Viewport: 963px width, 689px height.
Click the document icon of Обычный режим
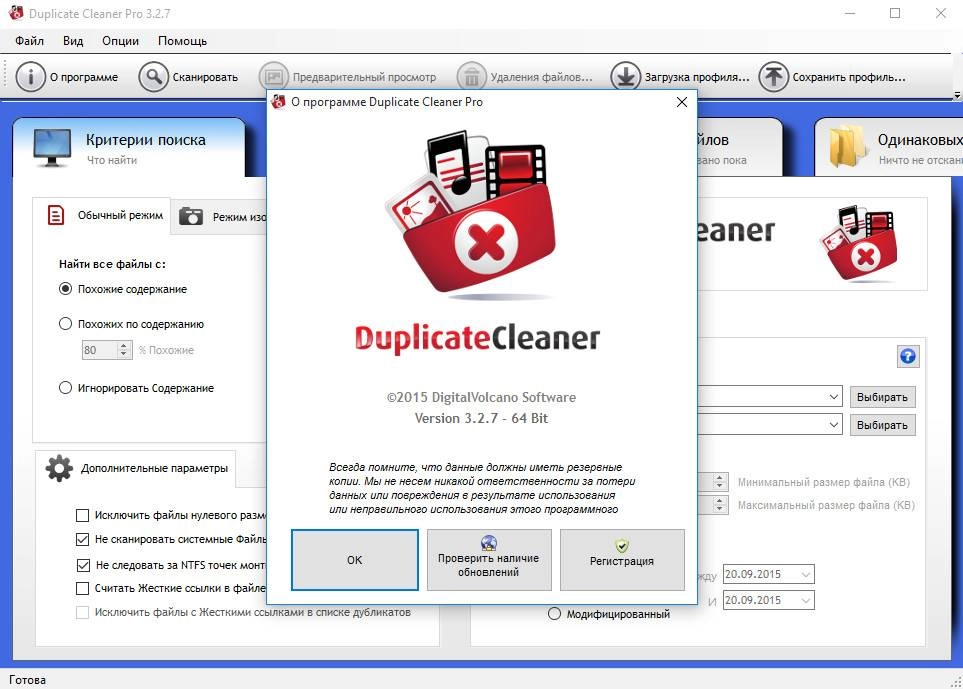point(56,216)
